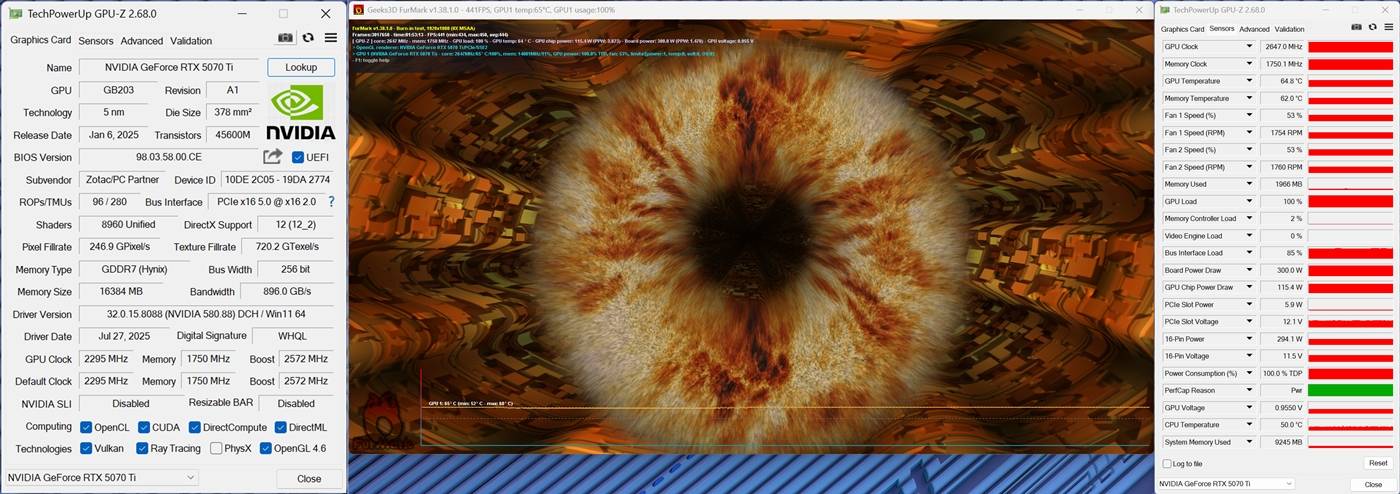Click the Driver Version text field

(206, 314)
